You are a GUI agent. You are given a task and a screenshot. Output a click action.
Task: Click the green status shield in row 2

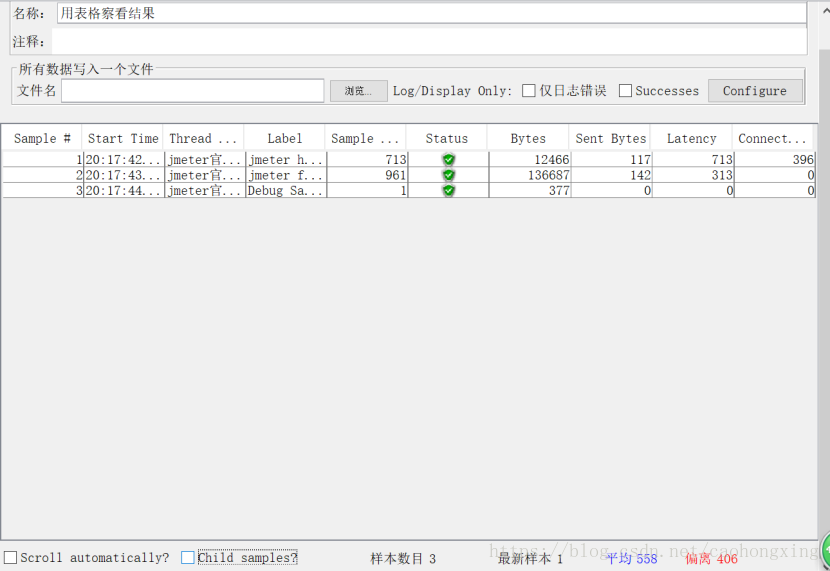[448, 175]
